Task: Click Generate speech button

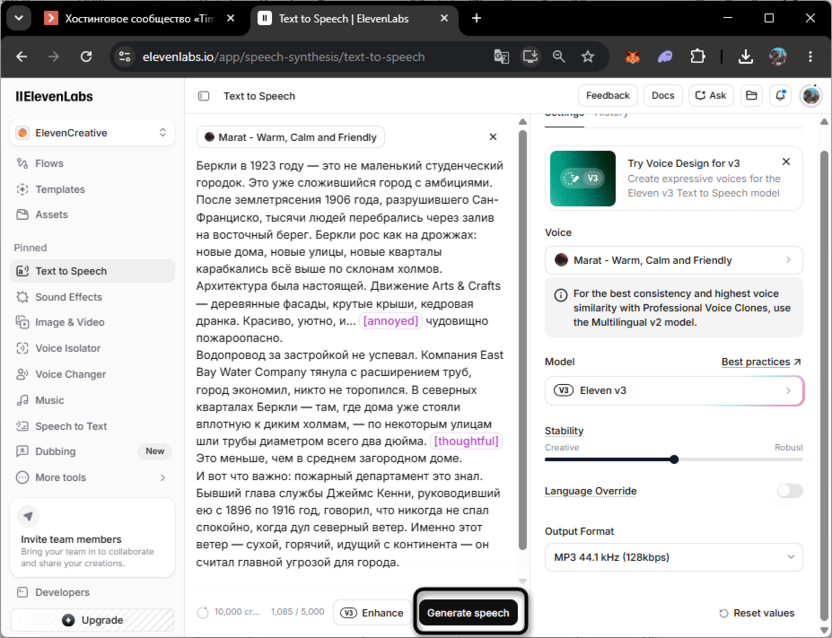Action: tap(468, 613)
